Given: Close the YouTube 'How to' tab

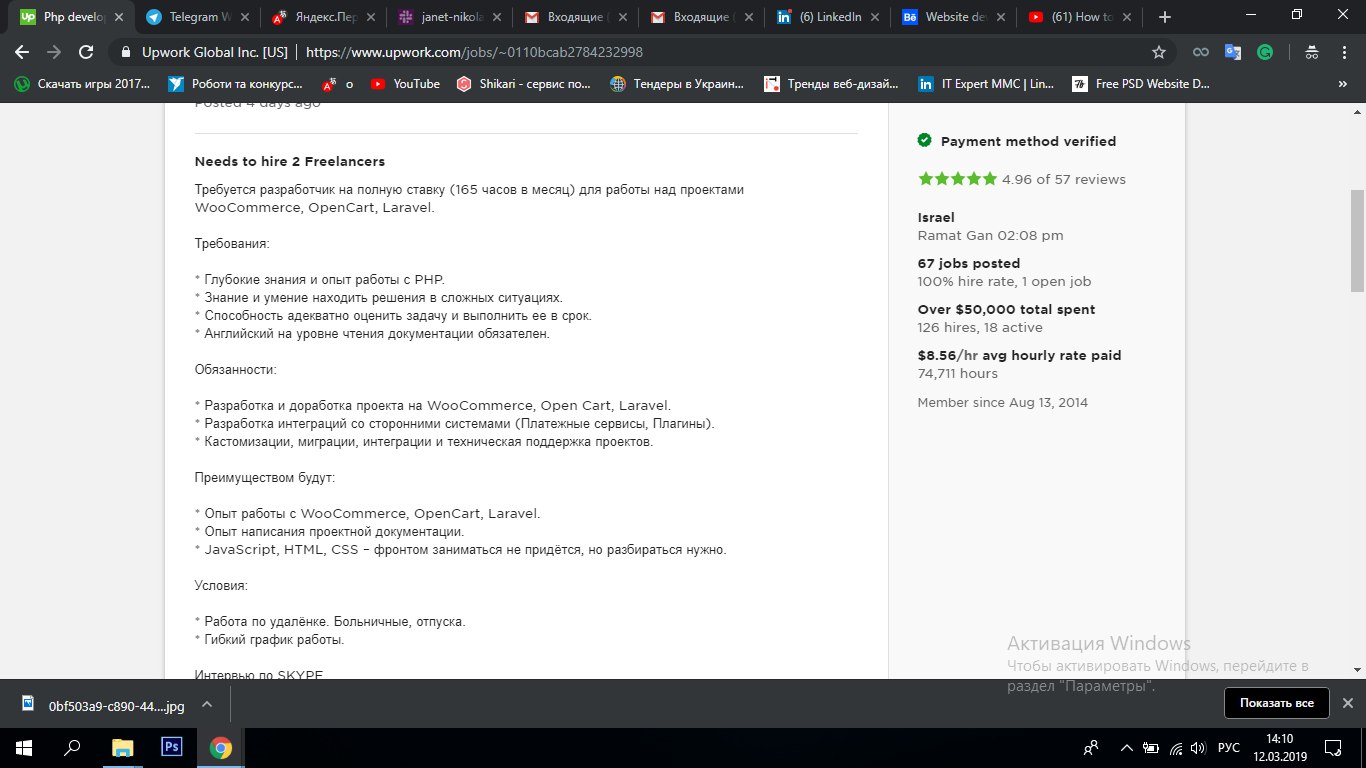Looking at the screenshot, I should pyautogui.click(x=1128, y=17).
